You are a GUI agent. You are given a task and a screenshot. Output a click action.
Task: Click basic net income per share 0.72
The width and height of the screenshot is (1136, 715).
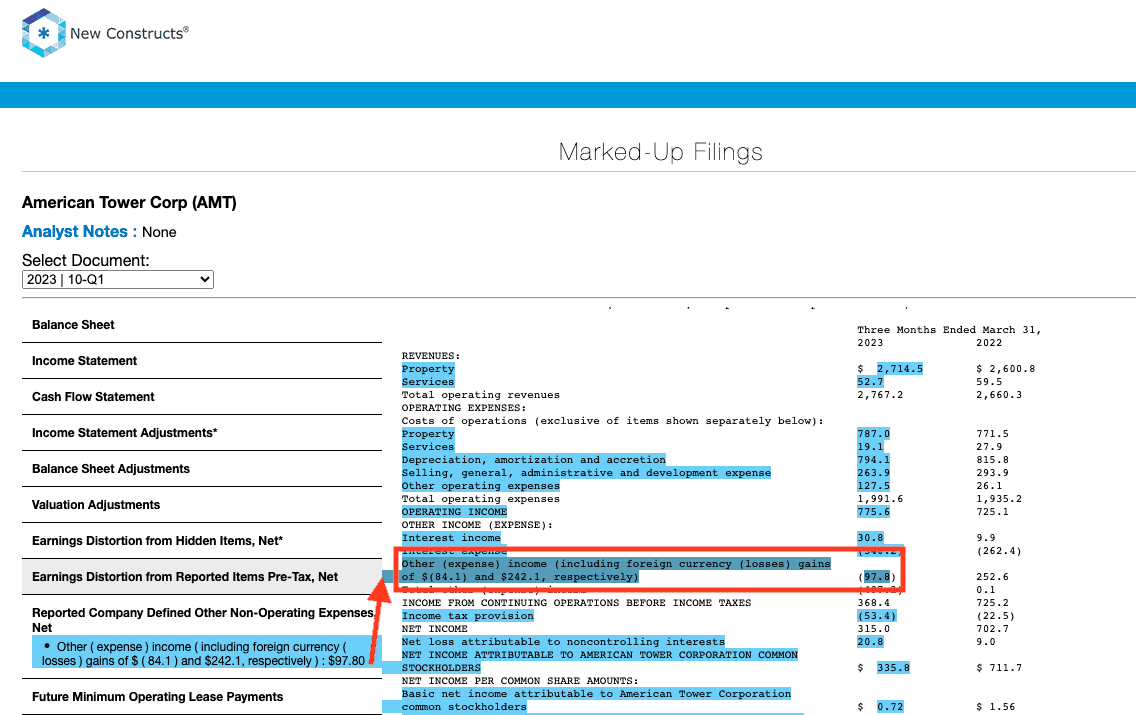(890, 707)
